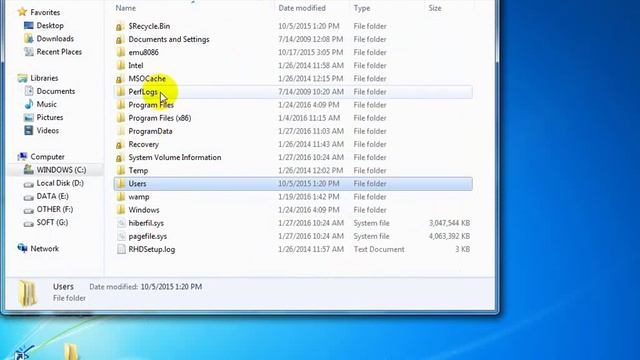Open the Music library
640x360 pixels.
tap(47, 104)
